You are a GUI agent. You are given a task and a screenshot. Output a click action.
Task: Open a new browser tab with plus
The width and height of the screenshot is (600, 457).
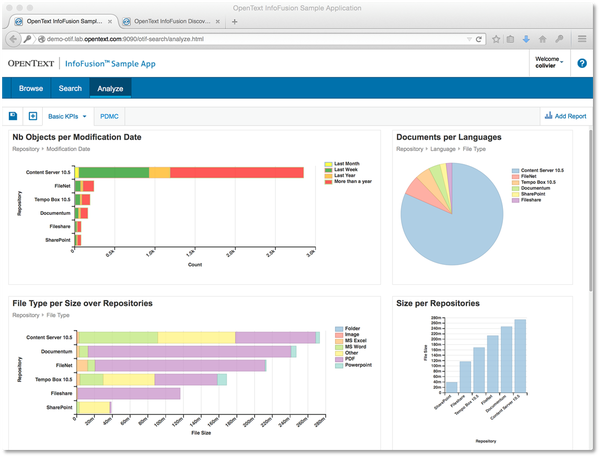click(235, 22)
